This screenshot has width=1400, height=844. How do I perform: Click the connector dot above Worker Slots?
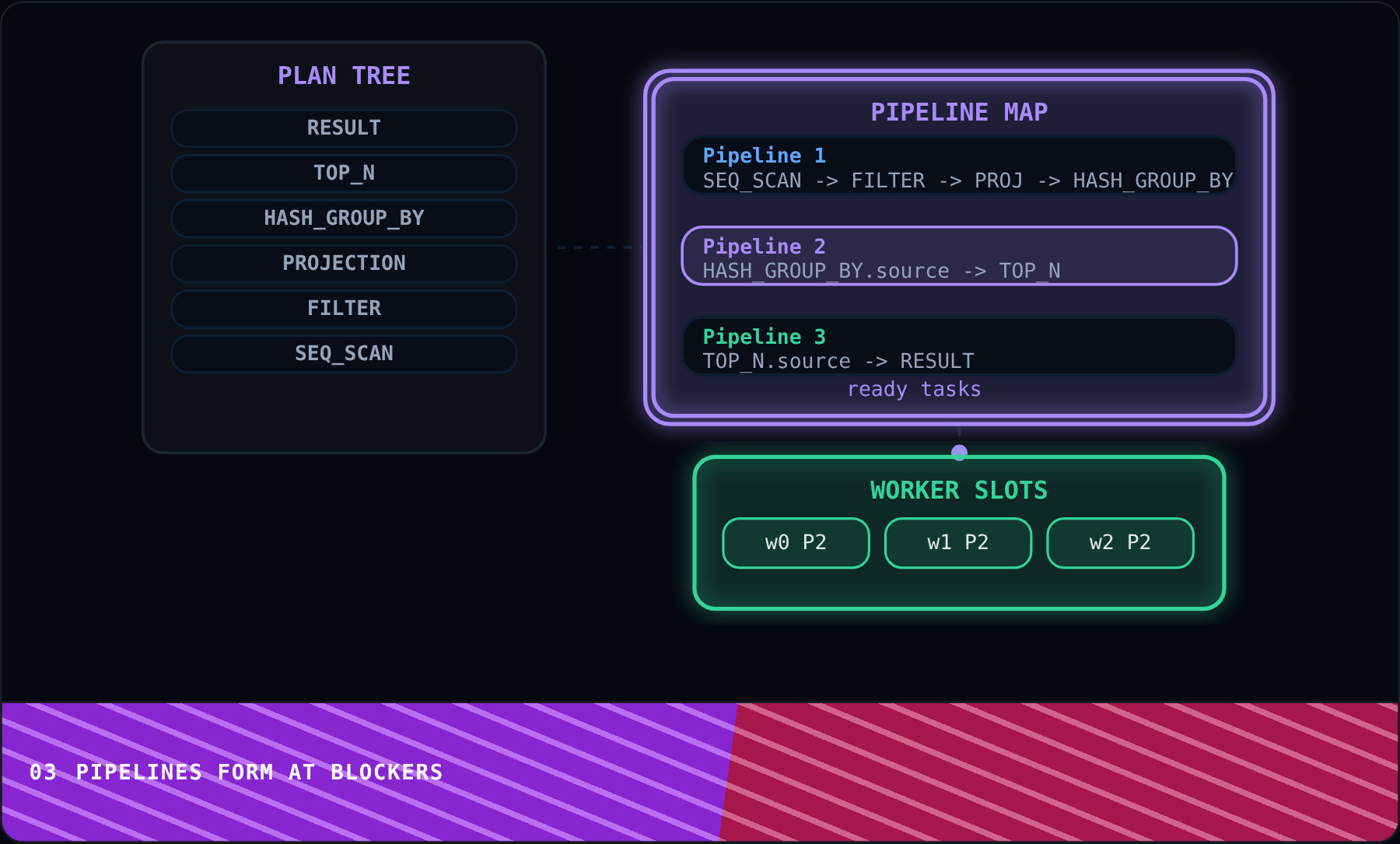point(959,452)
